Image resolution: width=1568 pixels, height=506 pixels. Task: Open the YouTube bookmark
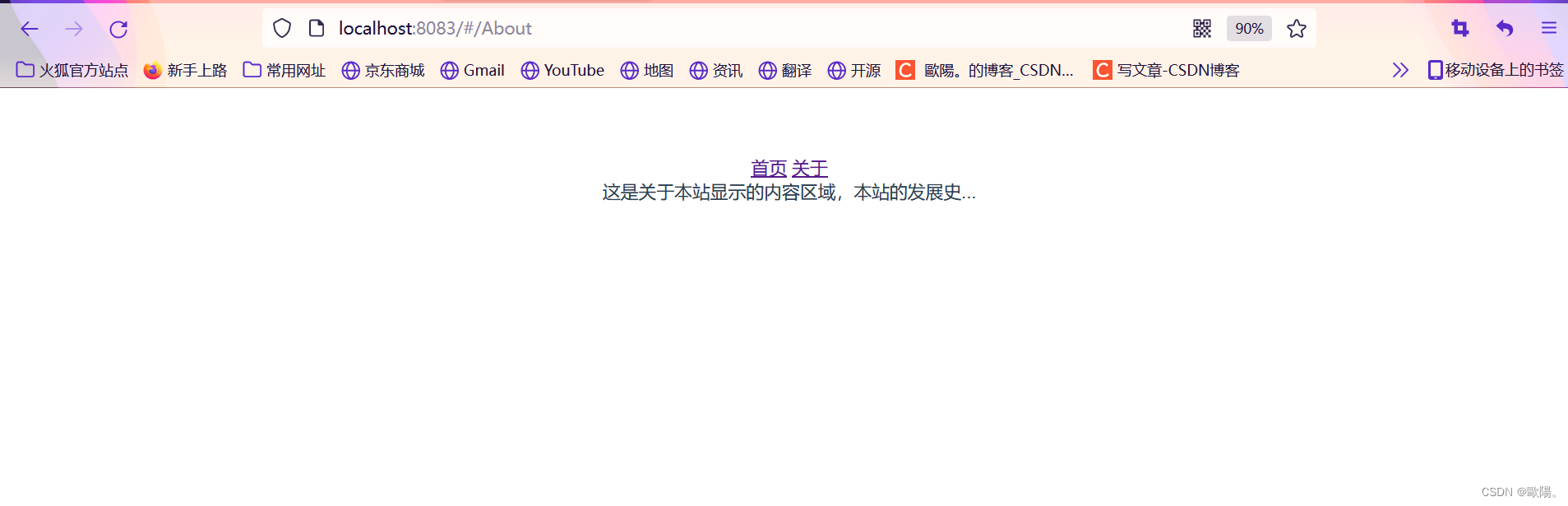point(562,70)
